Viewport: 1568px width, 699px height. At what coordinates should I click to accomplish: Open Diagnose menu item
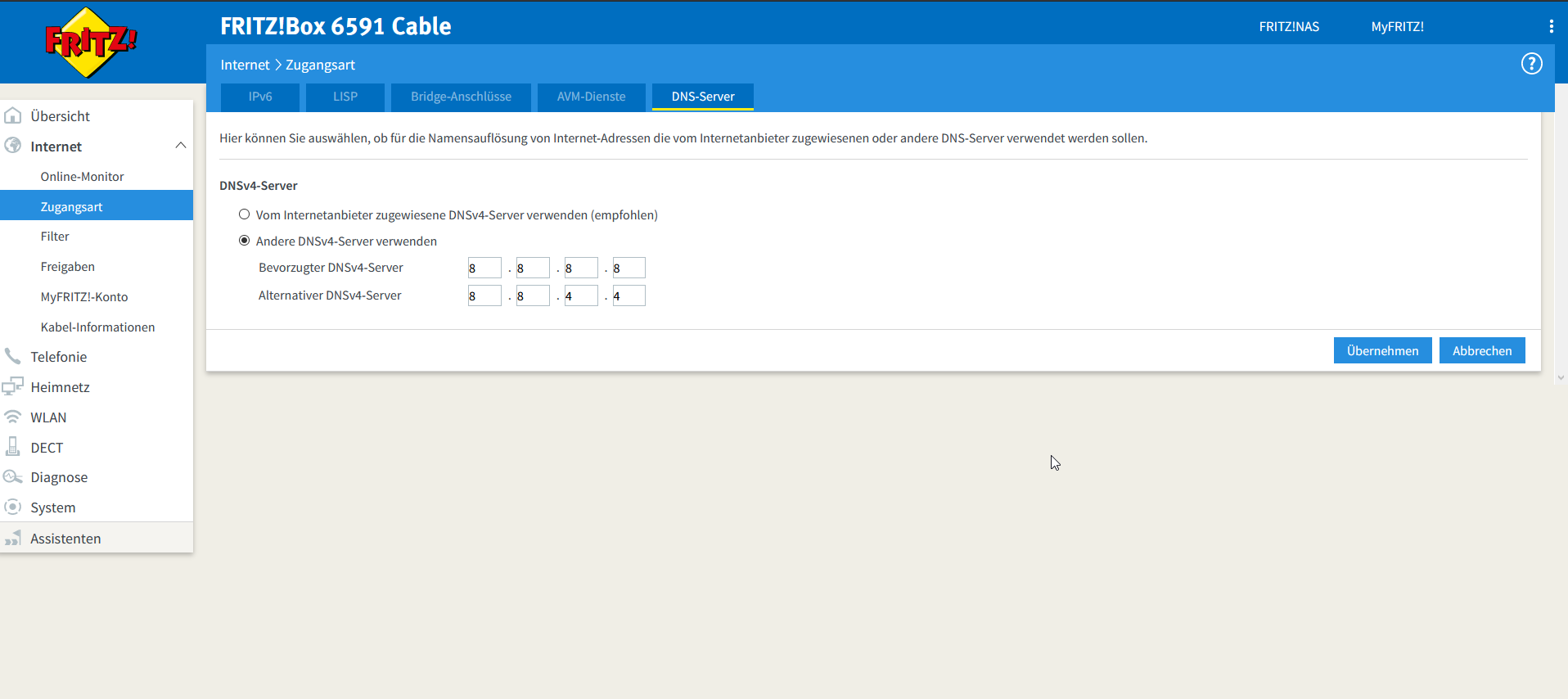pos(97,476)
